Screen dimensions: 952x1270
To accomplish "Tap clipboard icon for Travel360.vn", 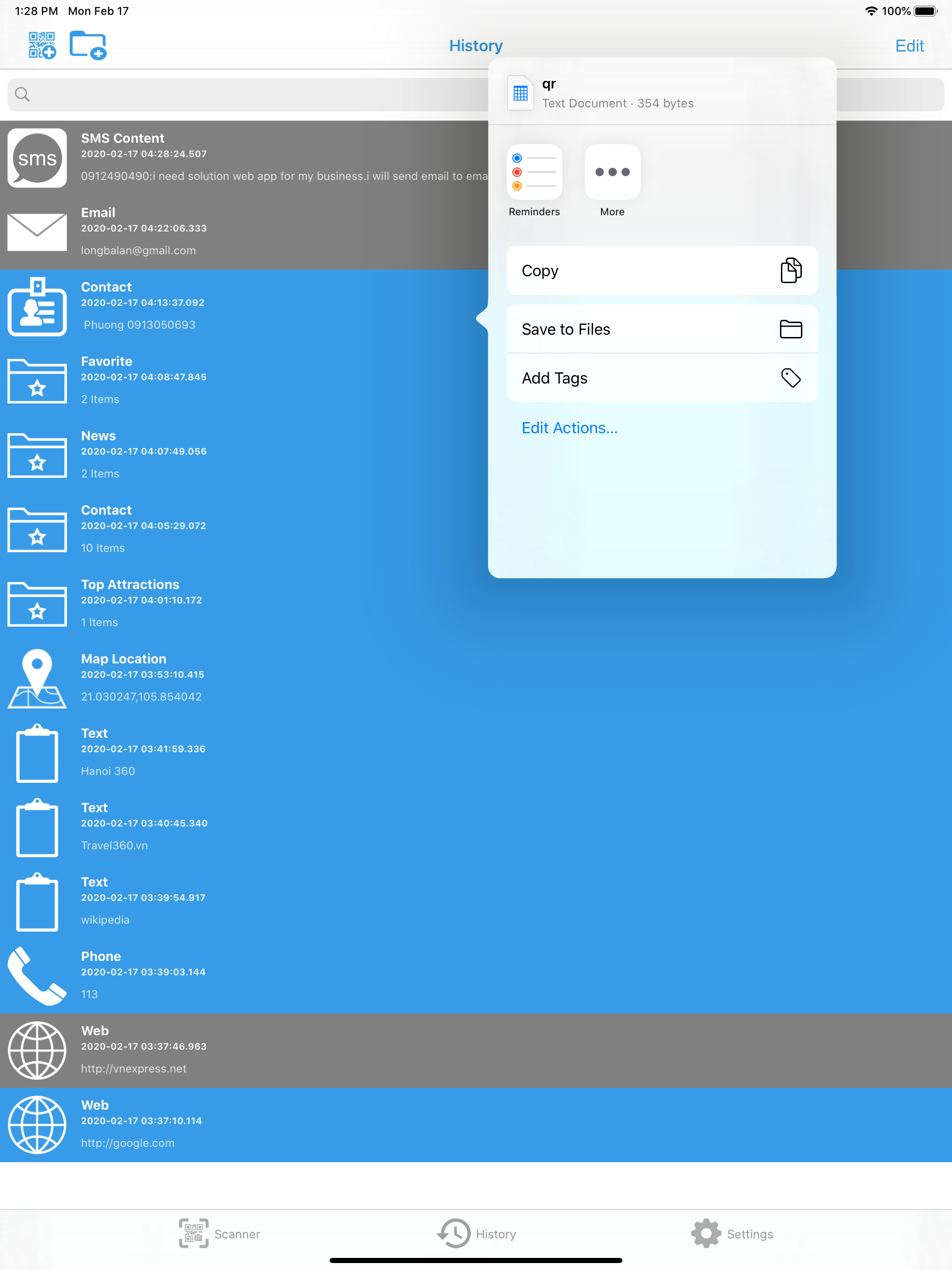I will coord(37,827).
